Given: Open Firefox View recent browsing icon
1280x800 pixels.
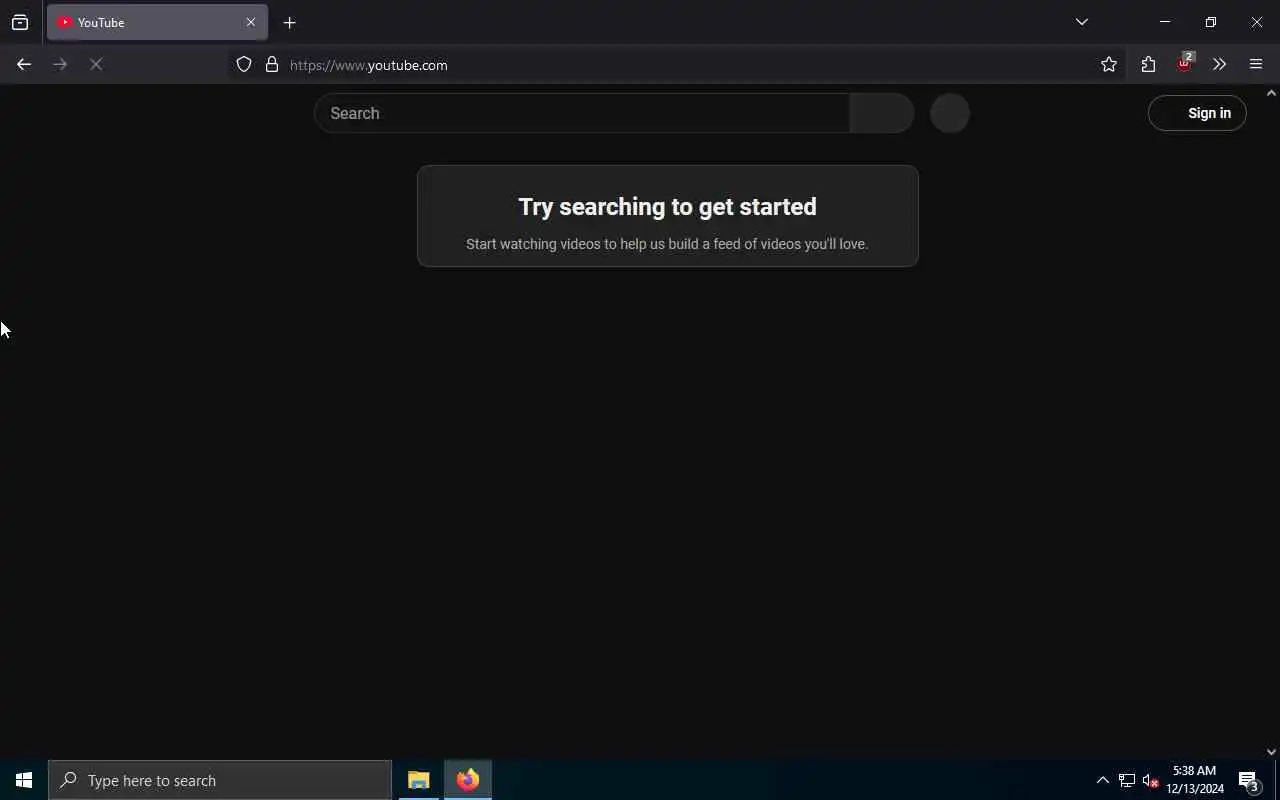Looking at the screenshot, I should pos(20,22).
